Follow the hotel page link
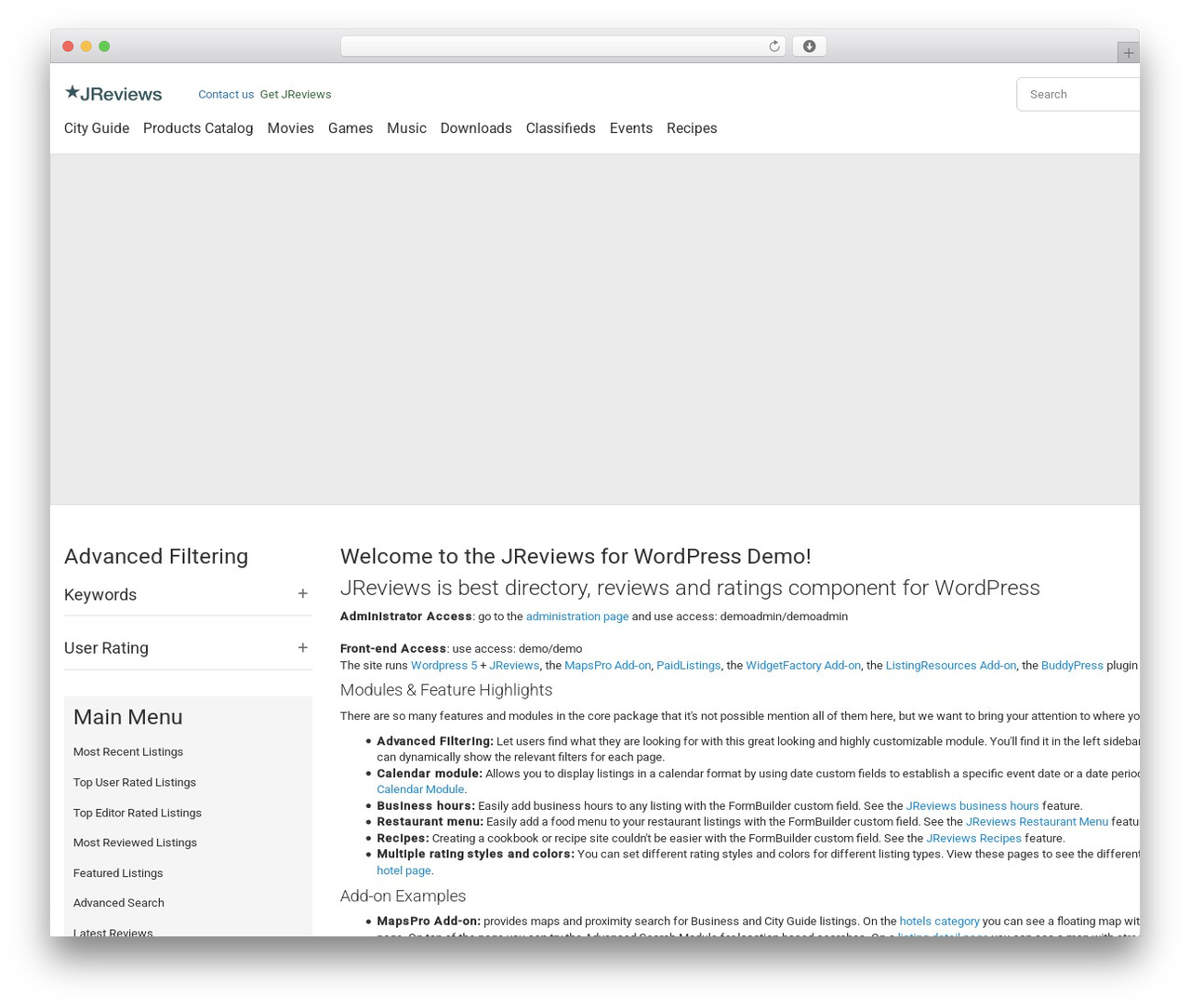The image size is (1190, 1008). pyautogui.click(x=403, y=871)
